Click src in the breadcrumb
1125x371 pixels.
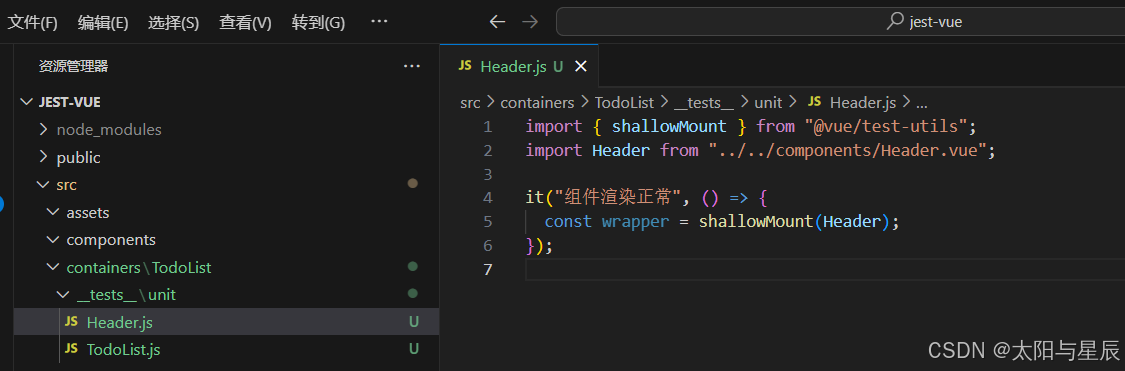point(471,103)
